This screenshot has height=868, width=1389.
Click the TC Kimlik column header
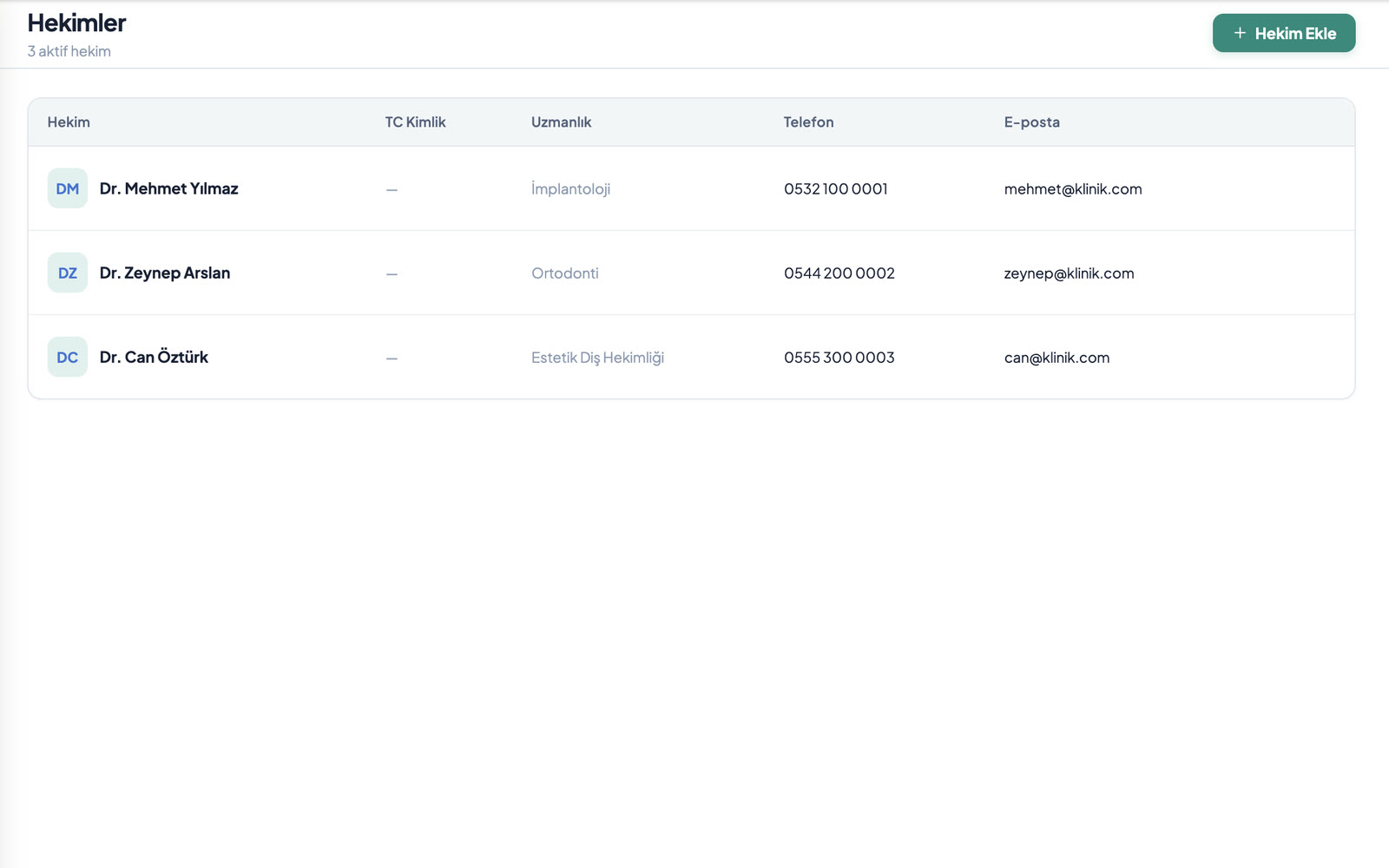click(x=415, y=122)
